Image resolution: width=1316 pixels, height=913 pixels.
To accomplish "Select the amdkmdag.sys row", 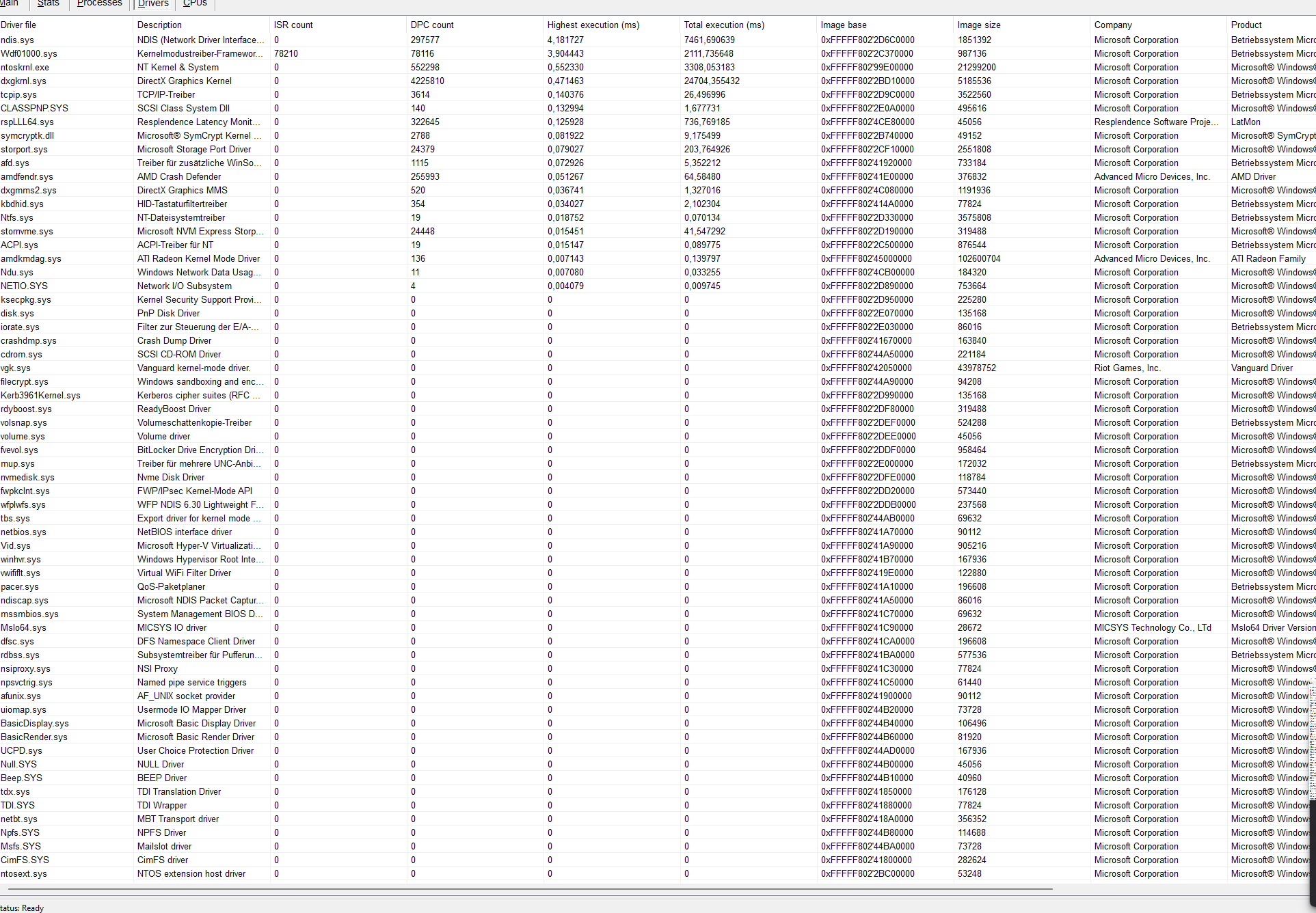I will (31, 258).
